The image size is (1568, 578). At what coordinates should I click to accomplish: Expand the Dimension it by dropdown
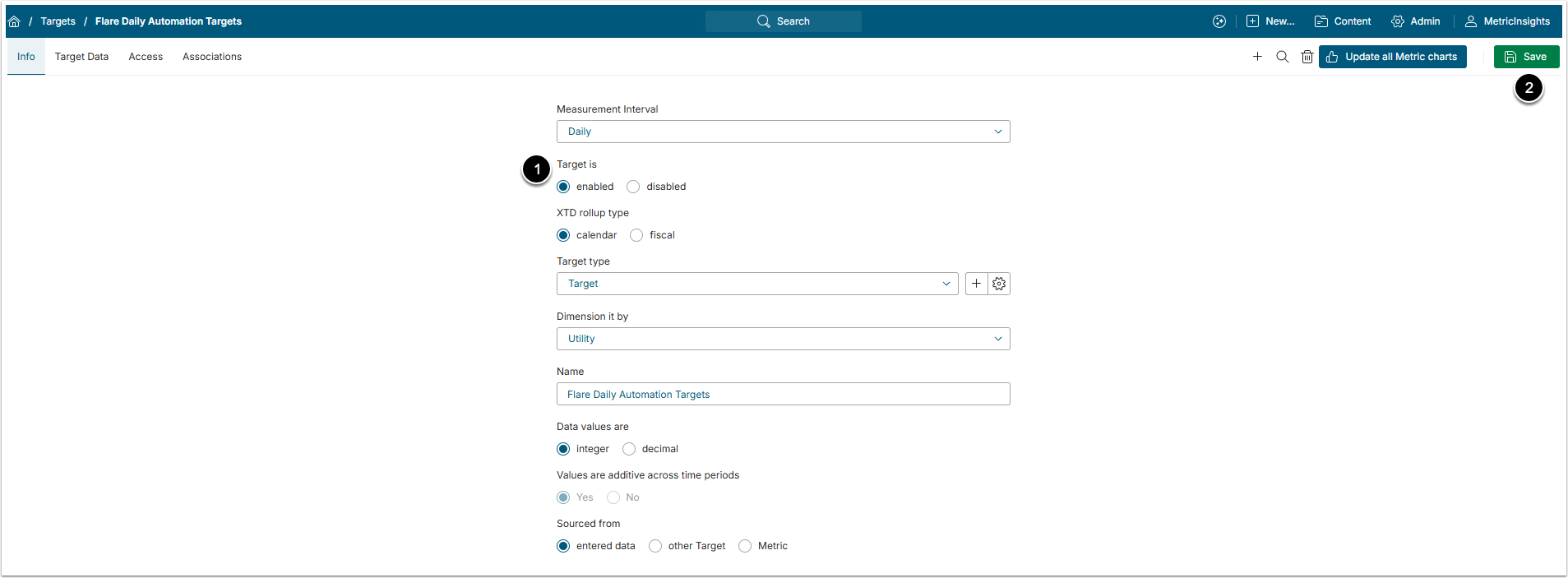click(783, 339)
